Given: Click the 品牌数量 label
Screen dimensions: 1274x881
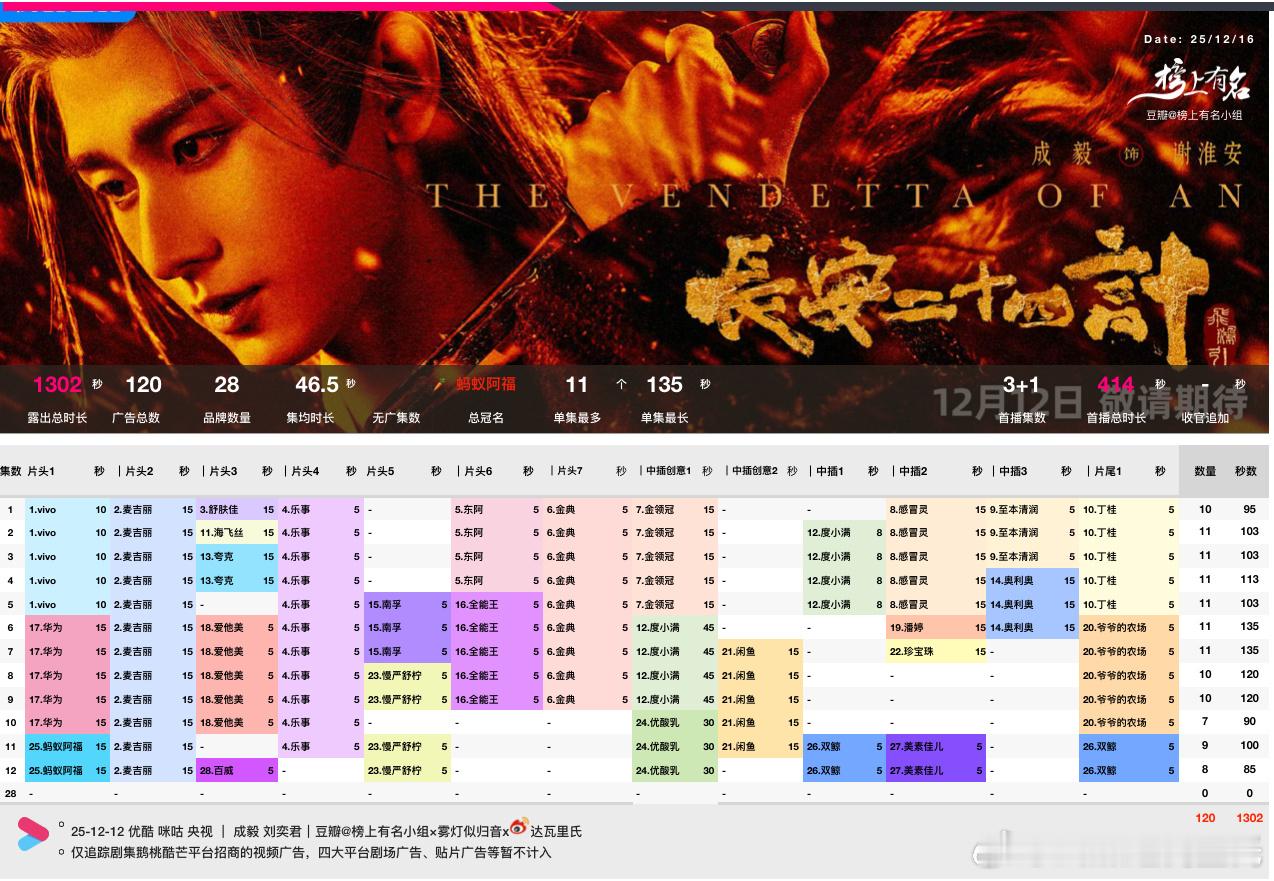Looking at the screenshot, I should [x=227, y=418].
